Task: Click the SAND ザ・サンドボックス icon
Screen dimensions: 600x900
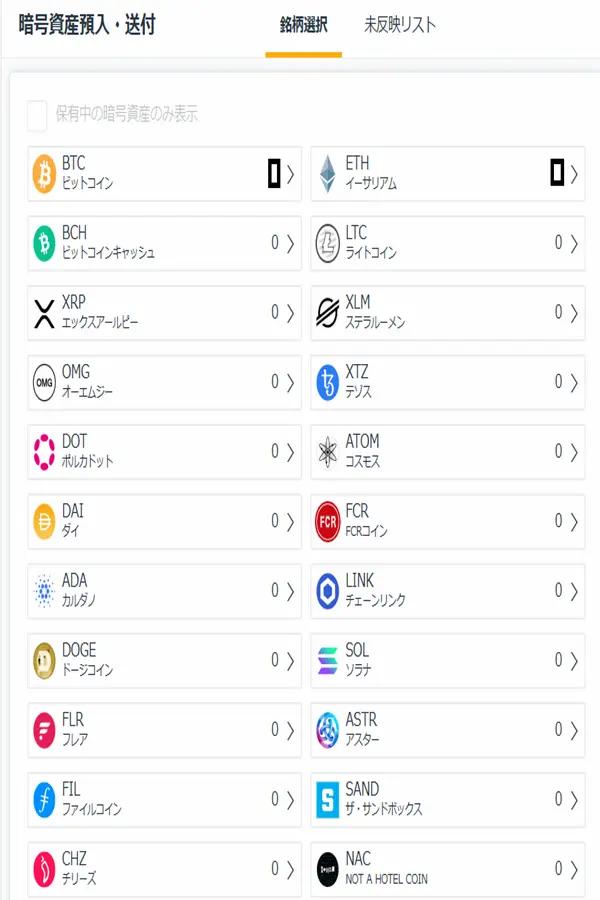Action: (x=330, y=801)
